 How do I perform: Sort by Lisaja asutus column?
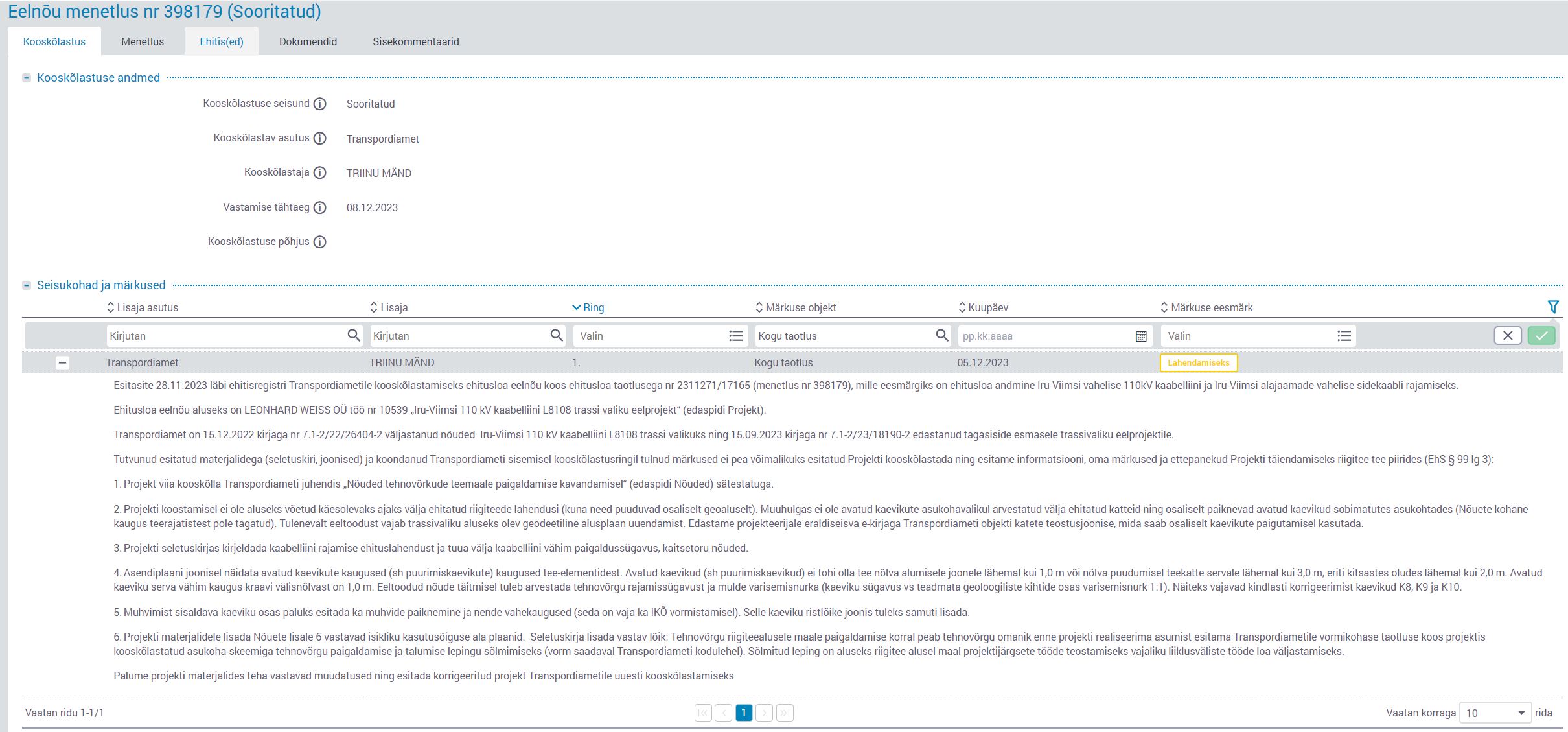[x=143, y=307]
